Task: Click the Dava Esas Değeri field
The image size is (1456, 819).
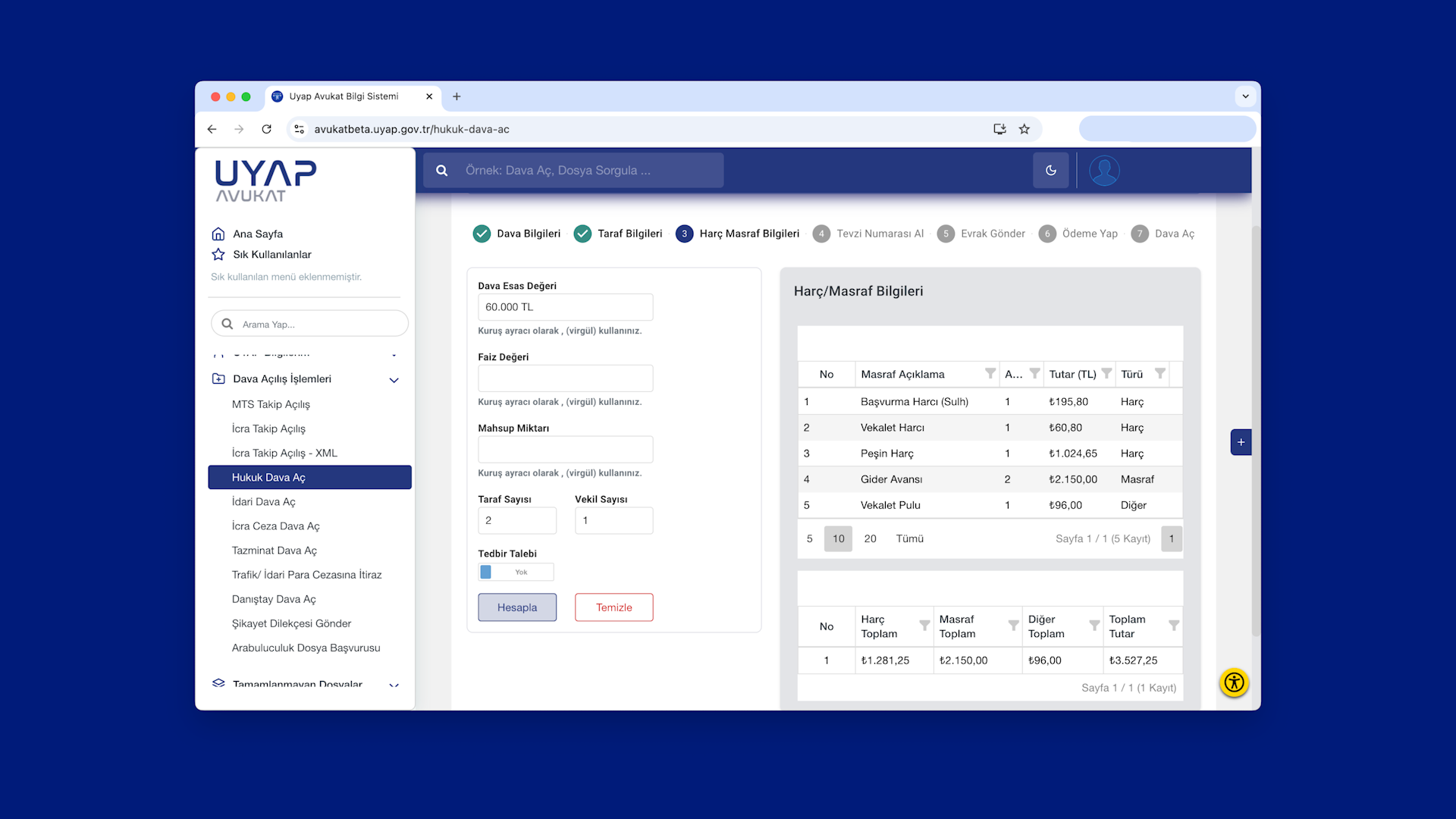Action: click(x=565, y=307)
